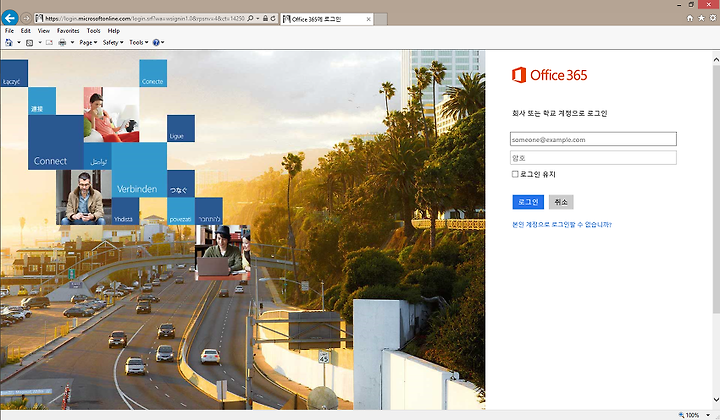Viewport: 720px width, 420px height.
Task: Click the Conecte tile
Action: pos(153,73)
